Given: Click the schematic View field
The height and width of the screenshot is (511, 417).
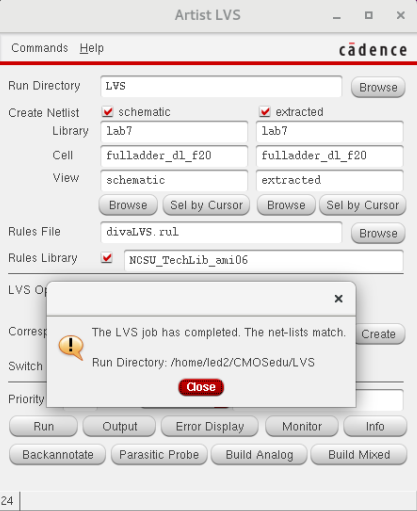Looking at the screenshot, I should point(174,180).
